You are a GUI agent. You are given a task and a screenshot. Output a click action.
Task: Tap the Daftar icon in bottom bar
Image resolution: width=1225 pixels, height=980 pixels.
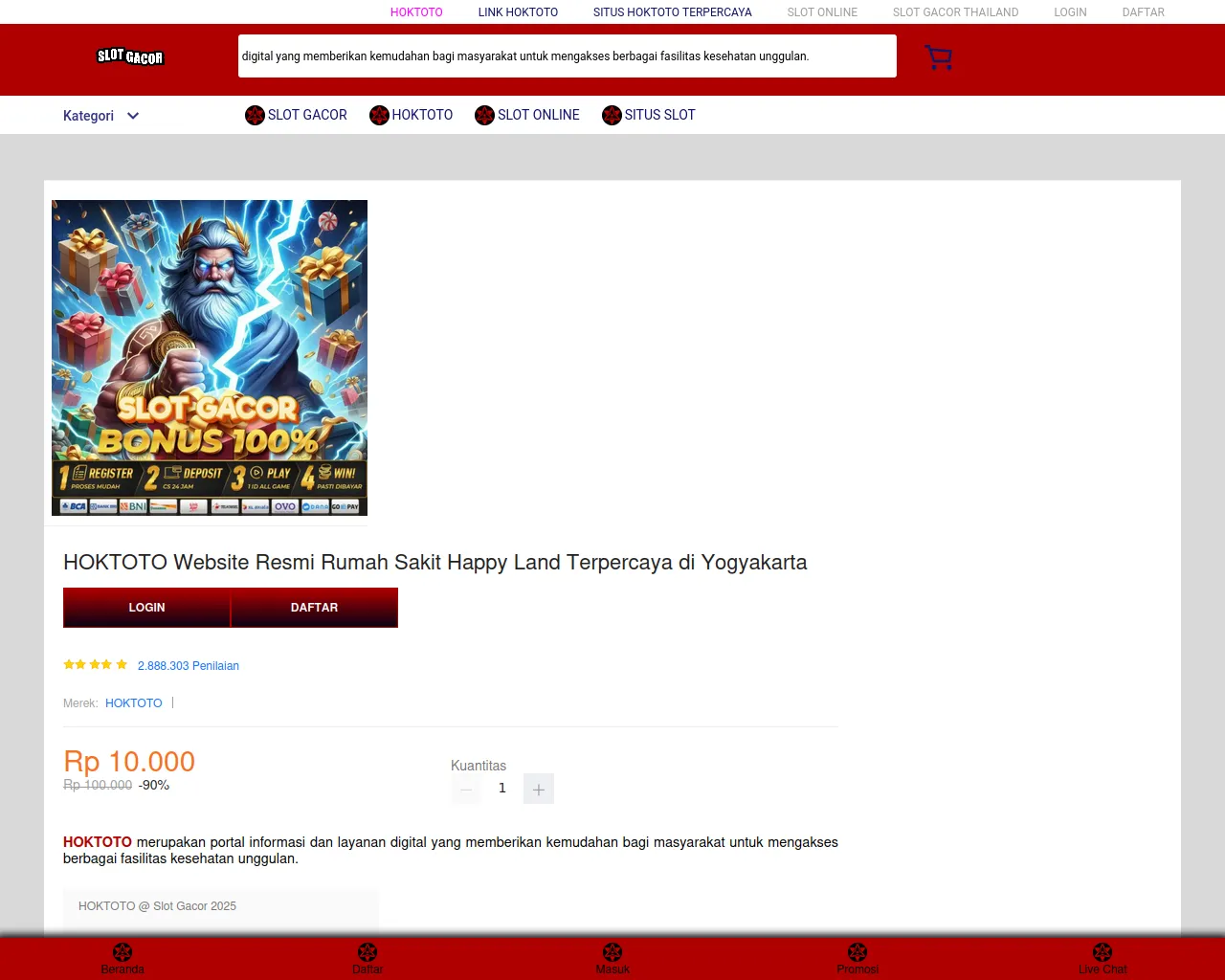click(367, 952)
